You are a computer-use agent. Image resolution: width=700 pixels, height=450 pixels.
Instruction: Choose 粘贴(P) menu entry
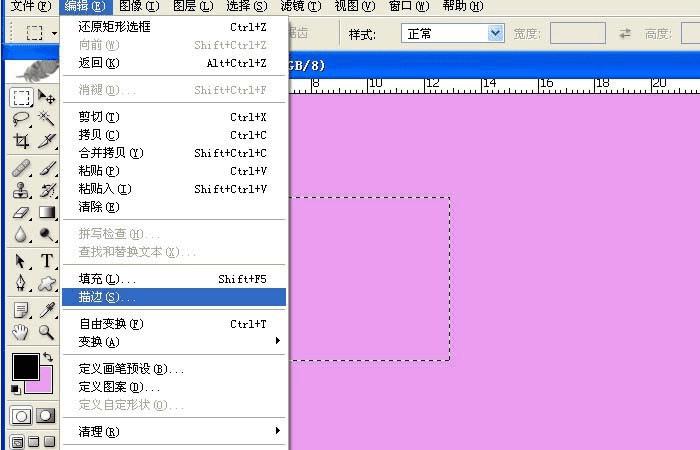tap(174, 171)
